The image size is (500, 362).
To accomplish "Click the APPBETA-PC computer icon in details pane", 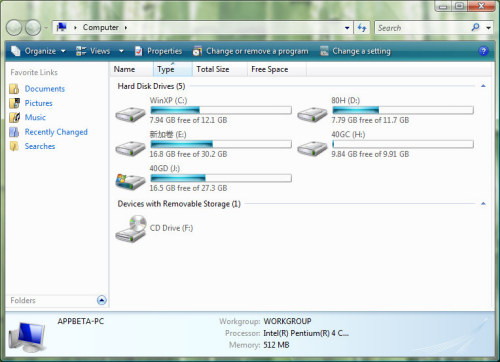I will (x=27, y=337).
